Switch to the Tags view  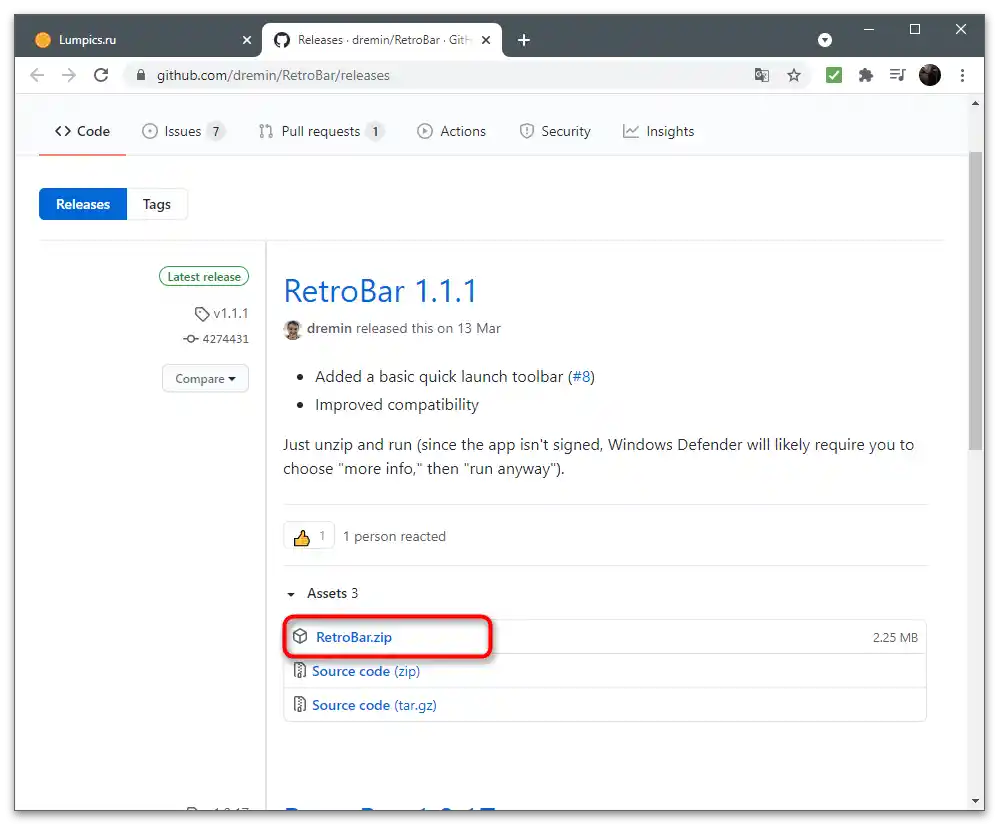[157, 204]
